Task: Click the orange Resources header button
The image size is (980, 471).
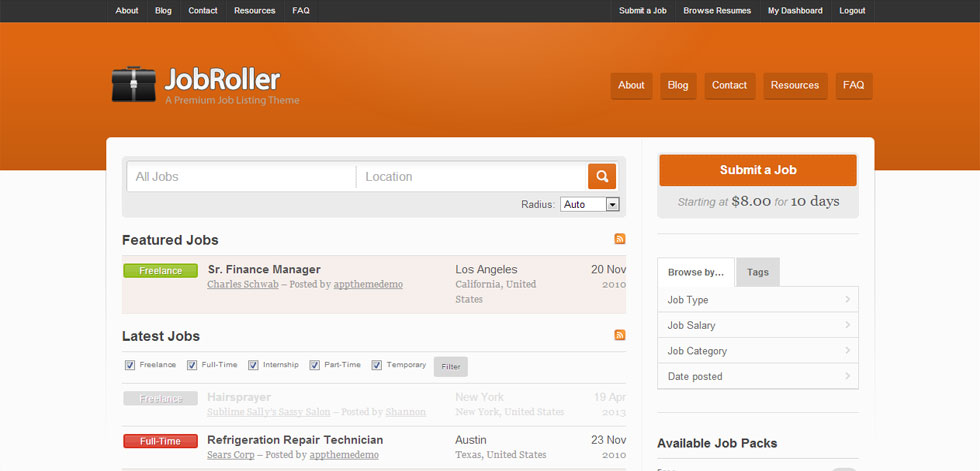Action: [x=795, y=86]
